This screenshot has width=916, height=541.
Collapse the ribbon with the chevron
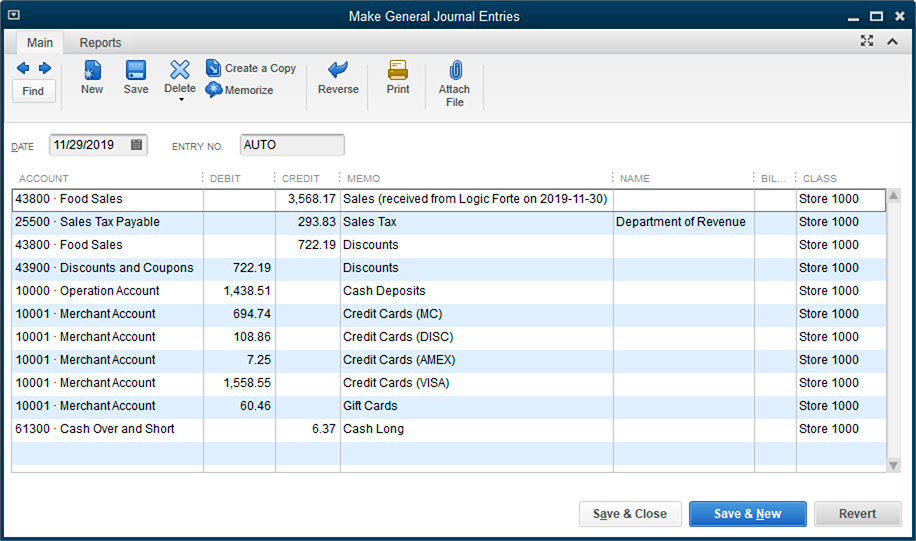tap(892, 41)
